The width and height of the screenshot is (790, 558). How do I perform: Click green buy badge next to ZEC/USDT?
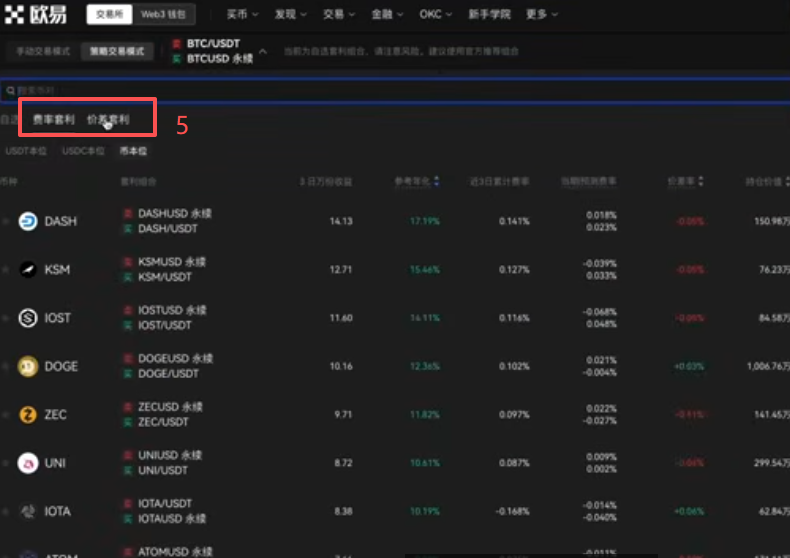(128, 422)
